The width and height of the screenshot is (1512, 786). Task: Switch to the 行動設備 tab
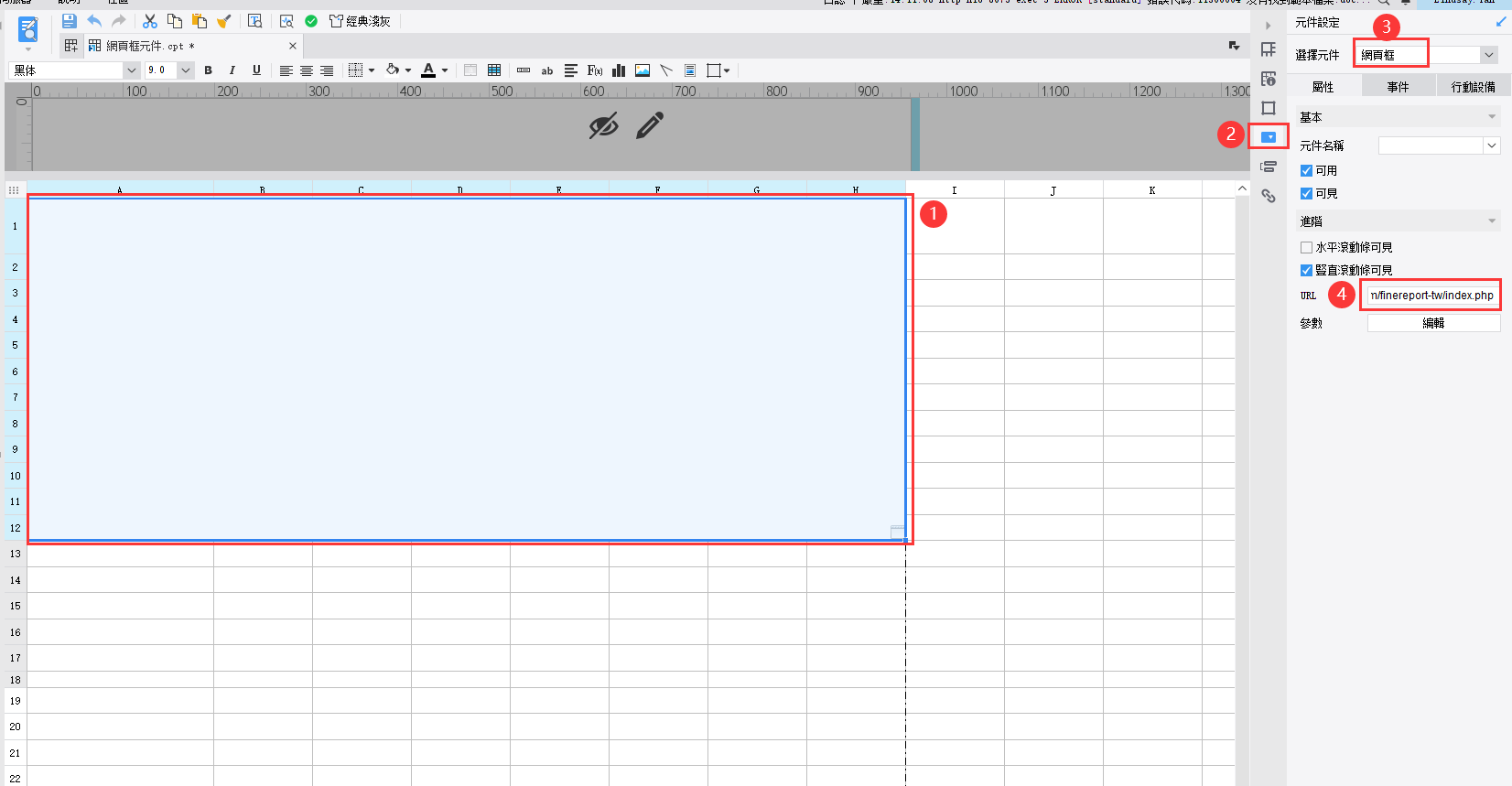[1473, 87]
